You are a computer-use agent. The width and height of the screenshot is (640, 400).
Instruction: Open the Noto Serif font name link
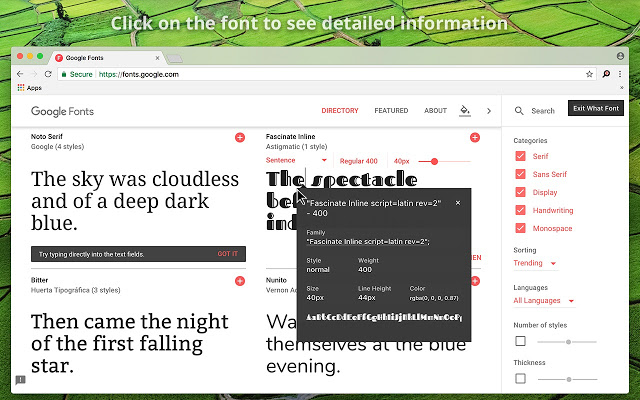point(47,137)
